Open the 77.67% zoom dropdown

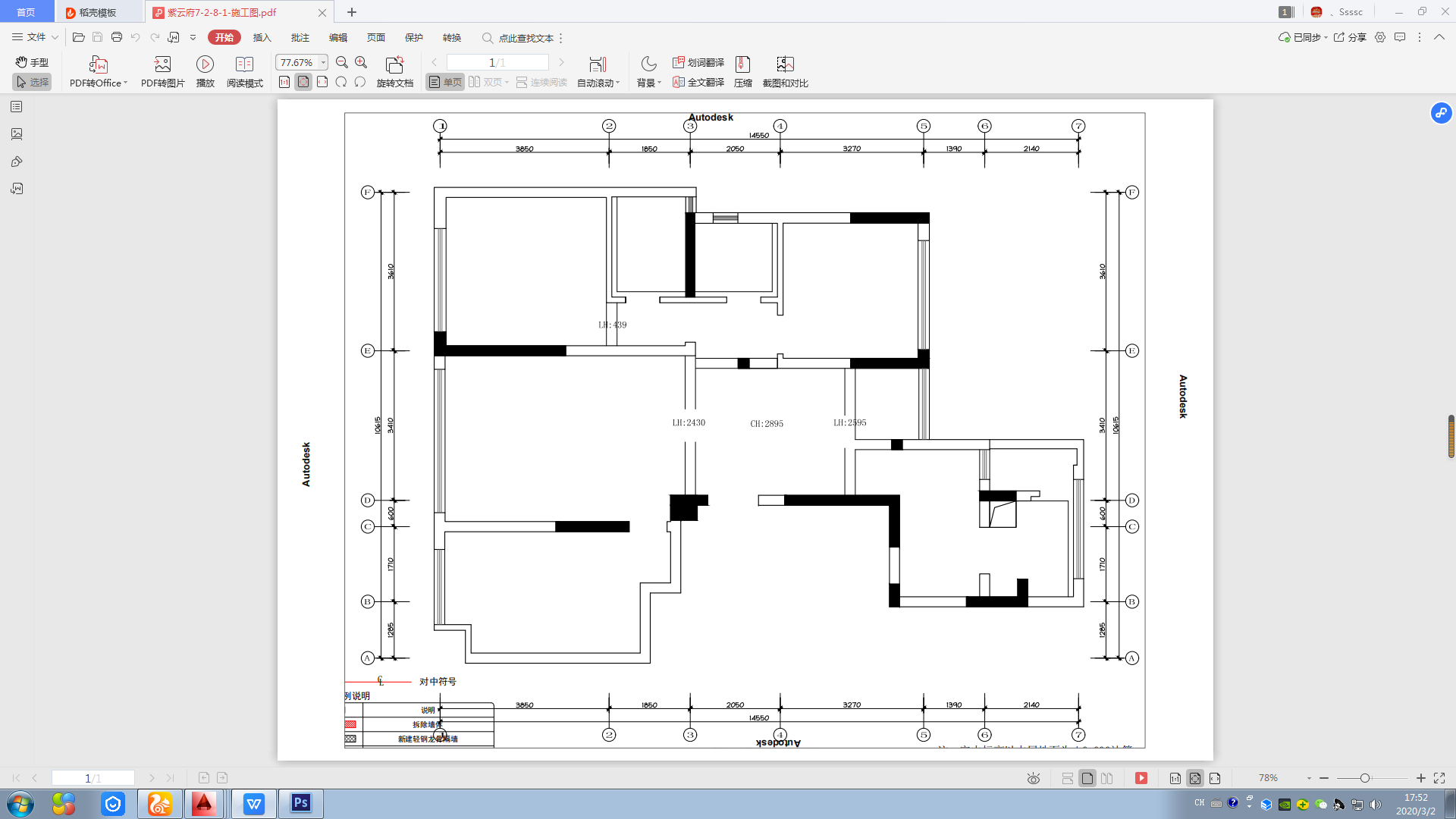324,62
